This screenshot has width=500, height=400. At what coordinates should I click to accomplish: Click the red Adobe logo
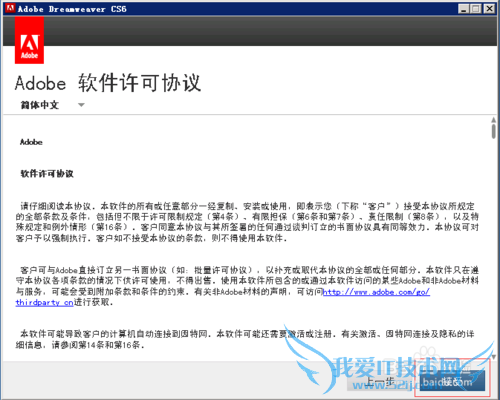pos(29,40)
